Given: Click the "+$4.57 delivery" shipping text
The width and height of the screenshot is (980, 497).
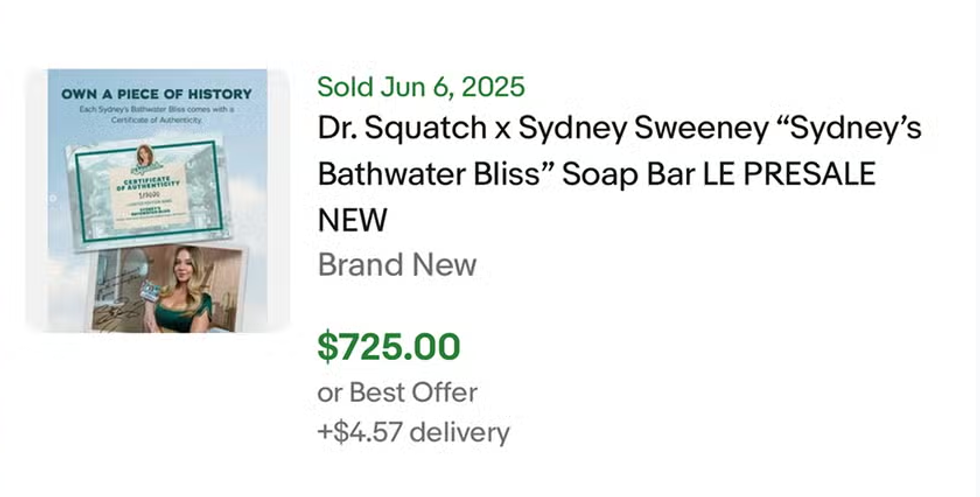Looking at the screenshot, I should 413,433.
